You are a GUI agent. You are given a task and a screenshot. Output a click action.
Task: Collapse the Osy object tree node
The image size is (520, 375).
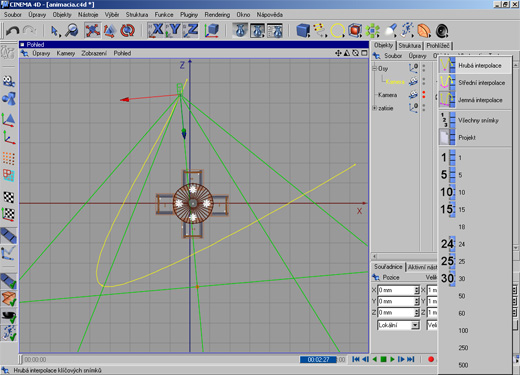point(374,68)
